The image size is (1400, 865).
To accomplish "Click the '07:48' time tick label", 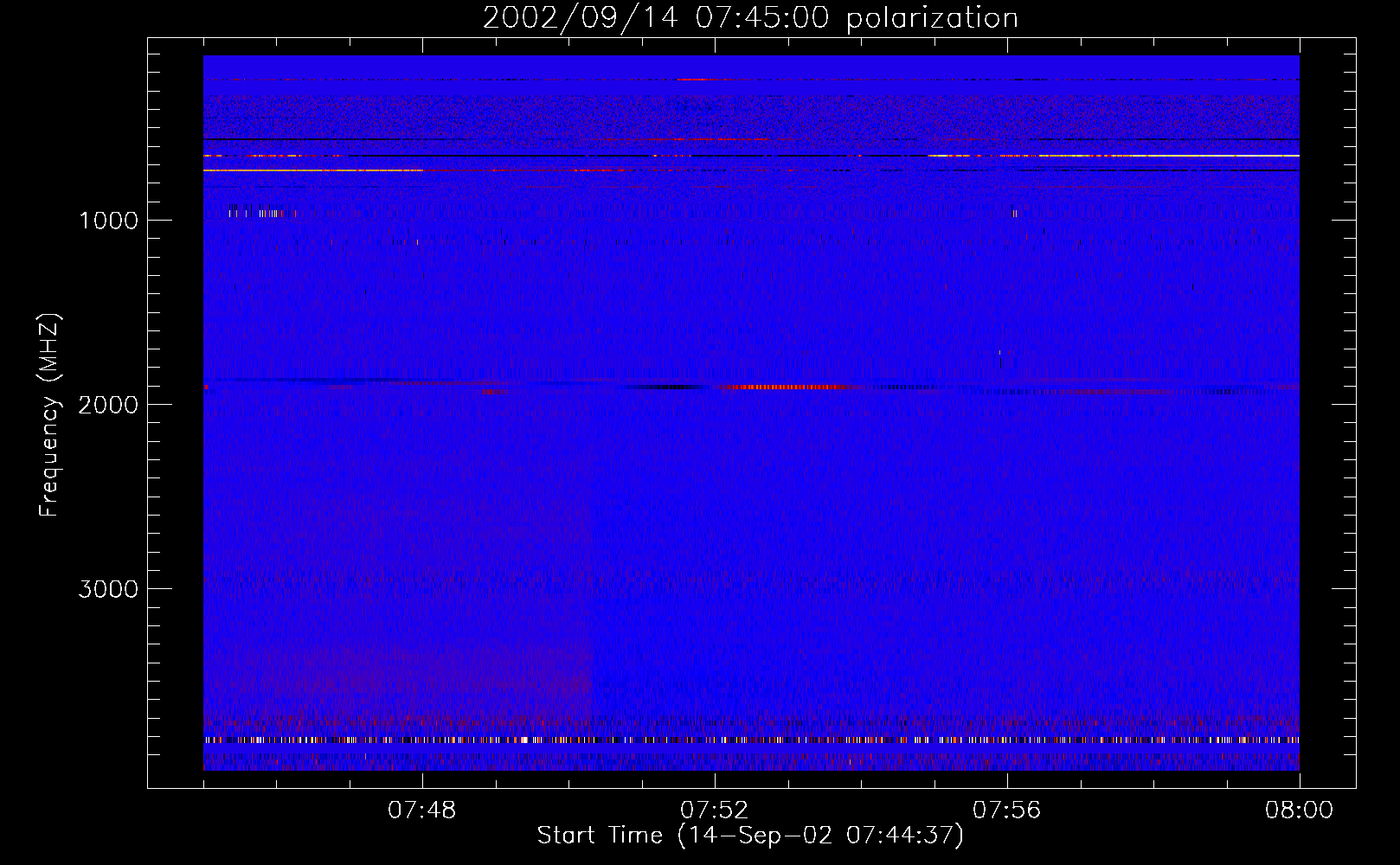I will pyautogui.click(x=422, y=811).
